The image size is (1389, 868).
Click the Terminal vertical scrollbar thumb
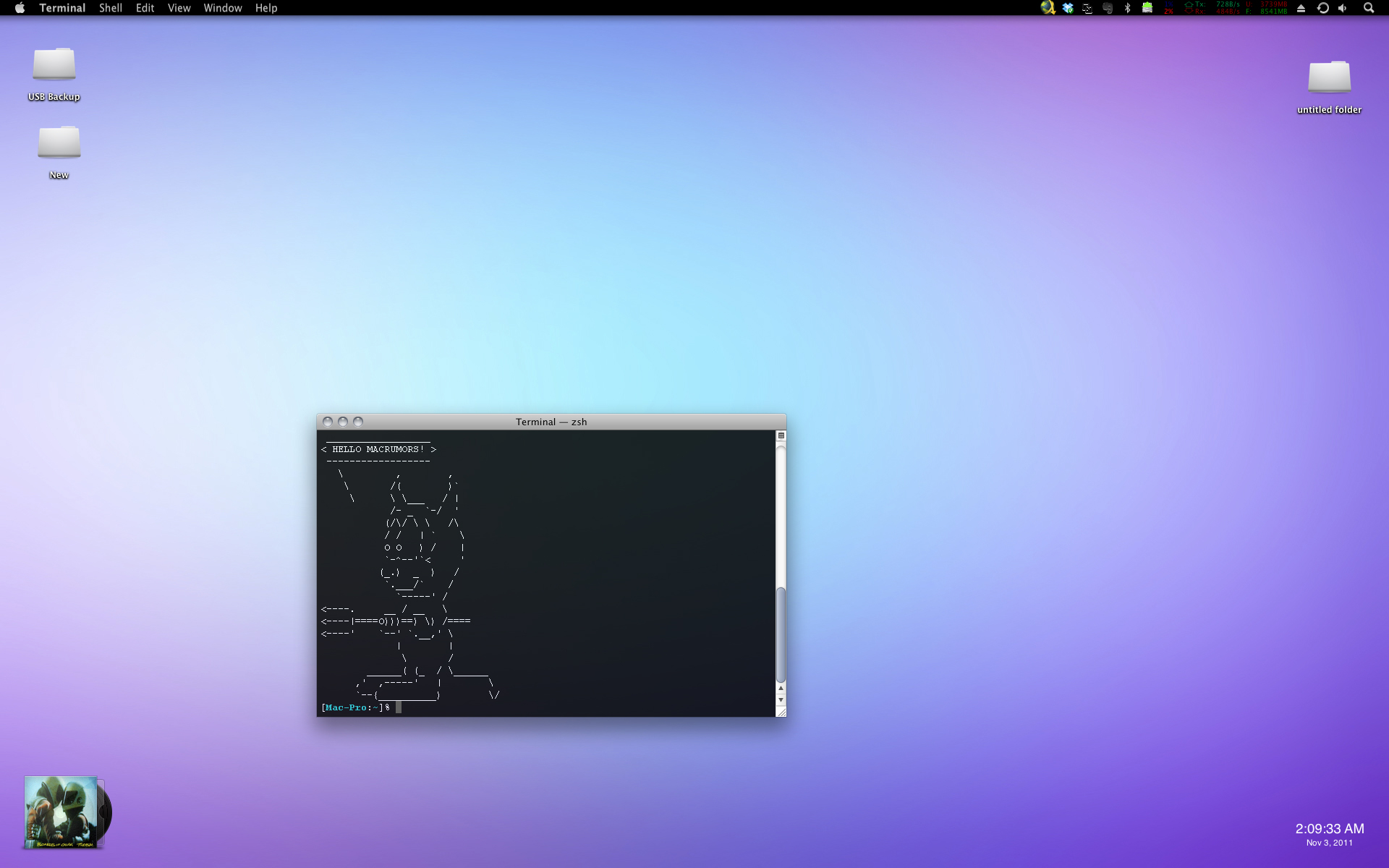tap(781, 635)
